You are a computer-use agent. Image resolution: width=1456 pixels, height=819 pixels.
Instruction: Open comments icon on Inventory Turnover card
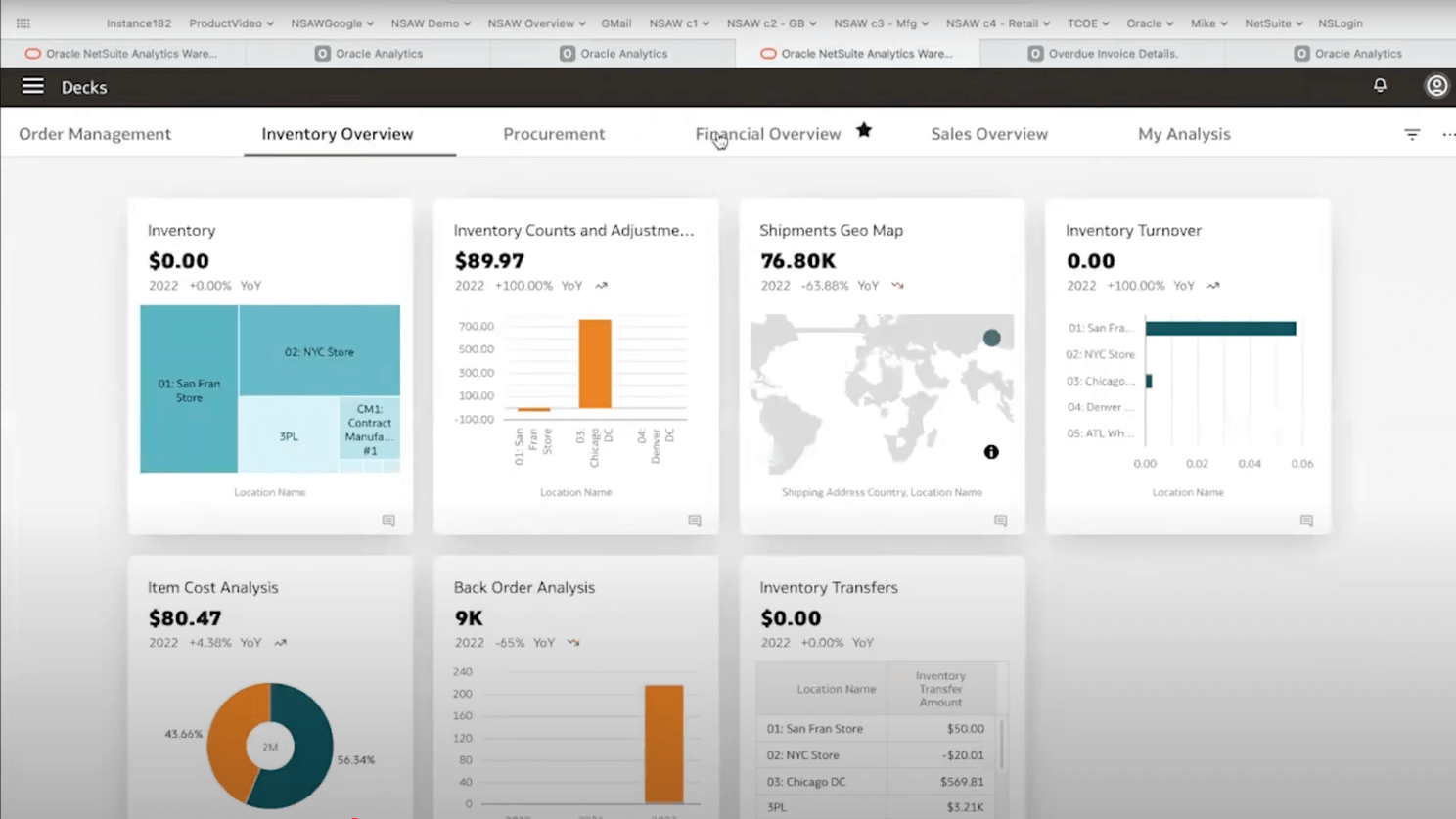point(1305,521)
